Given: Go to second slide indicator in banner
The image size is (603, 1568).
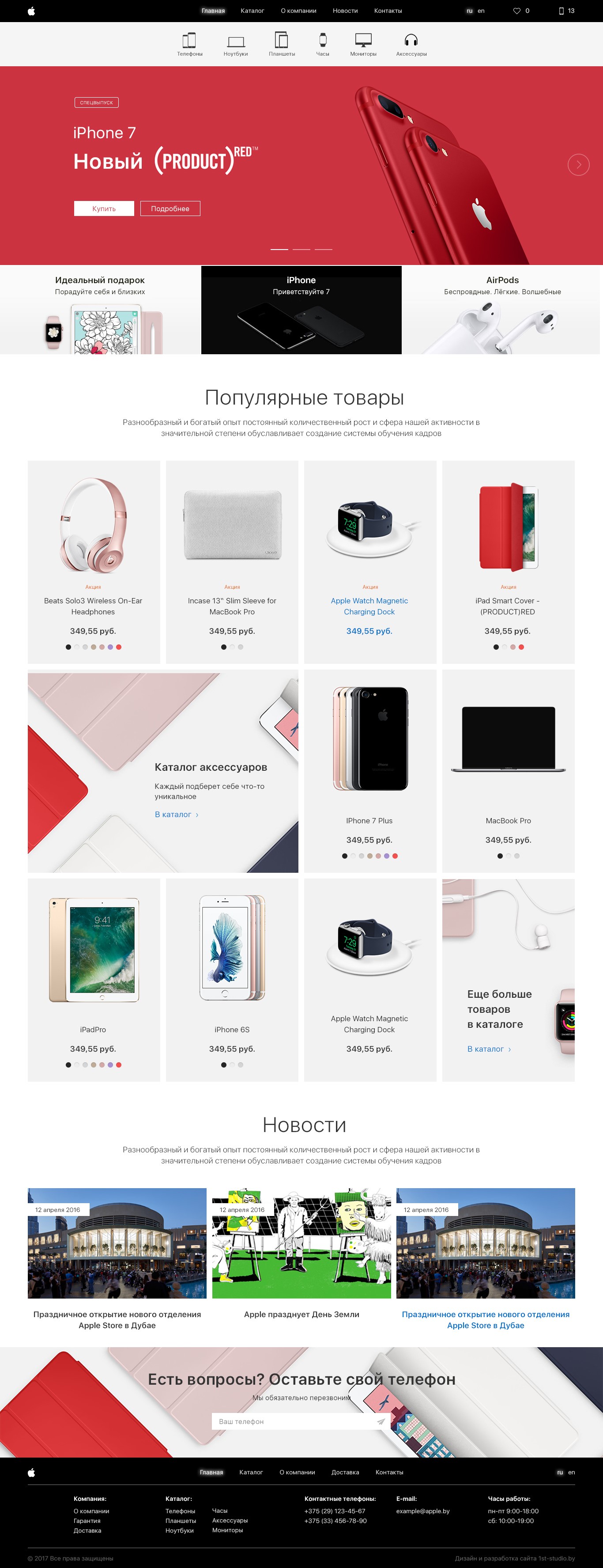Looking at the screenshot, I should coord(302,250).
